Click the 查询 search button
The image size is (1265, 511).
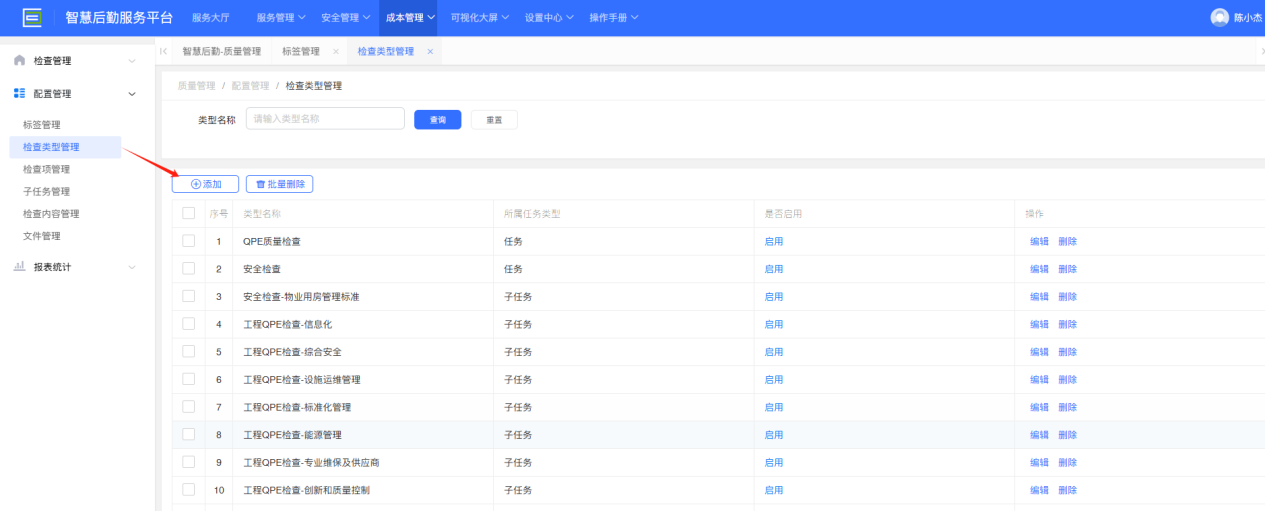coord(438,120)
